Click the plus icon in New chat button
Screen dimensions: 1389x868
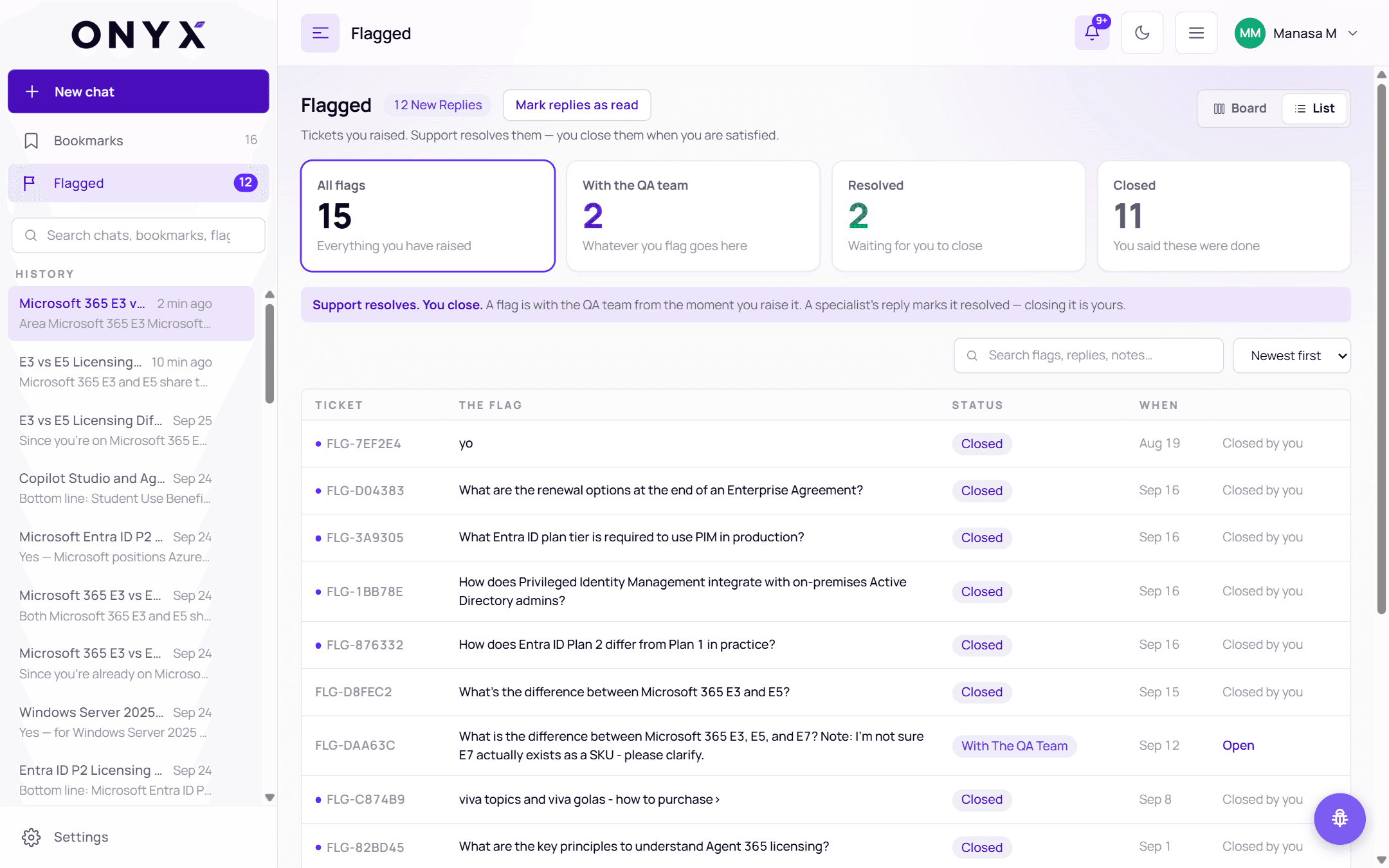click(32, 91)
